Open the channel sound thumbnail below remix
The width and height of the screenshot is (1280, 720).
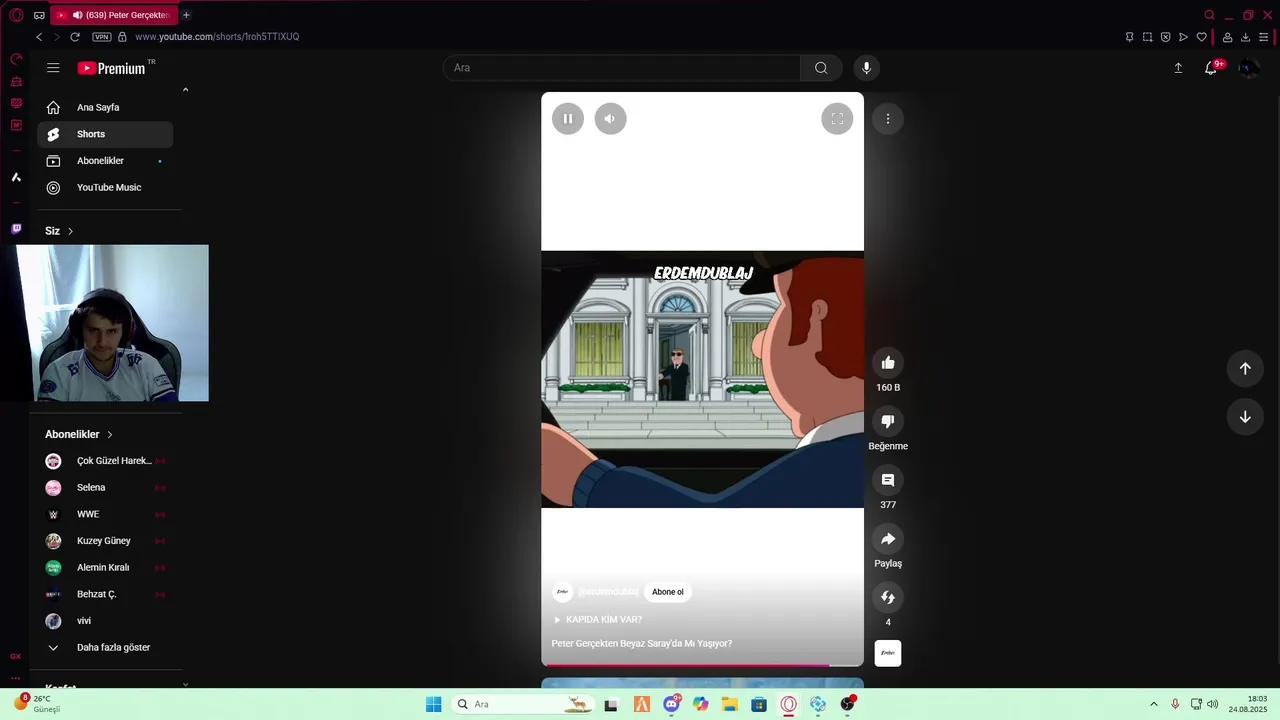[x=888, y=653]
